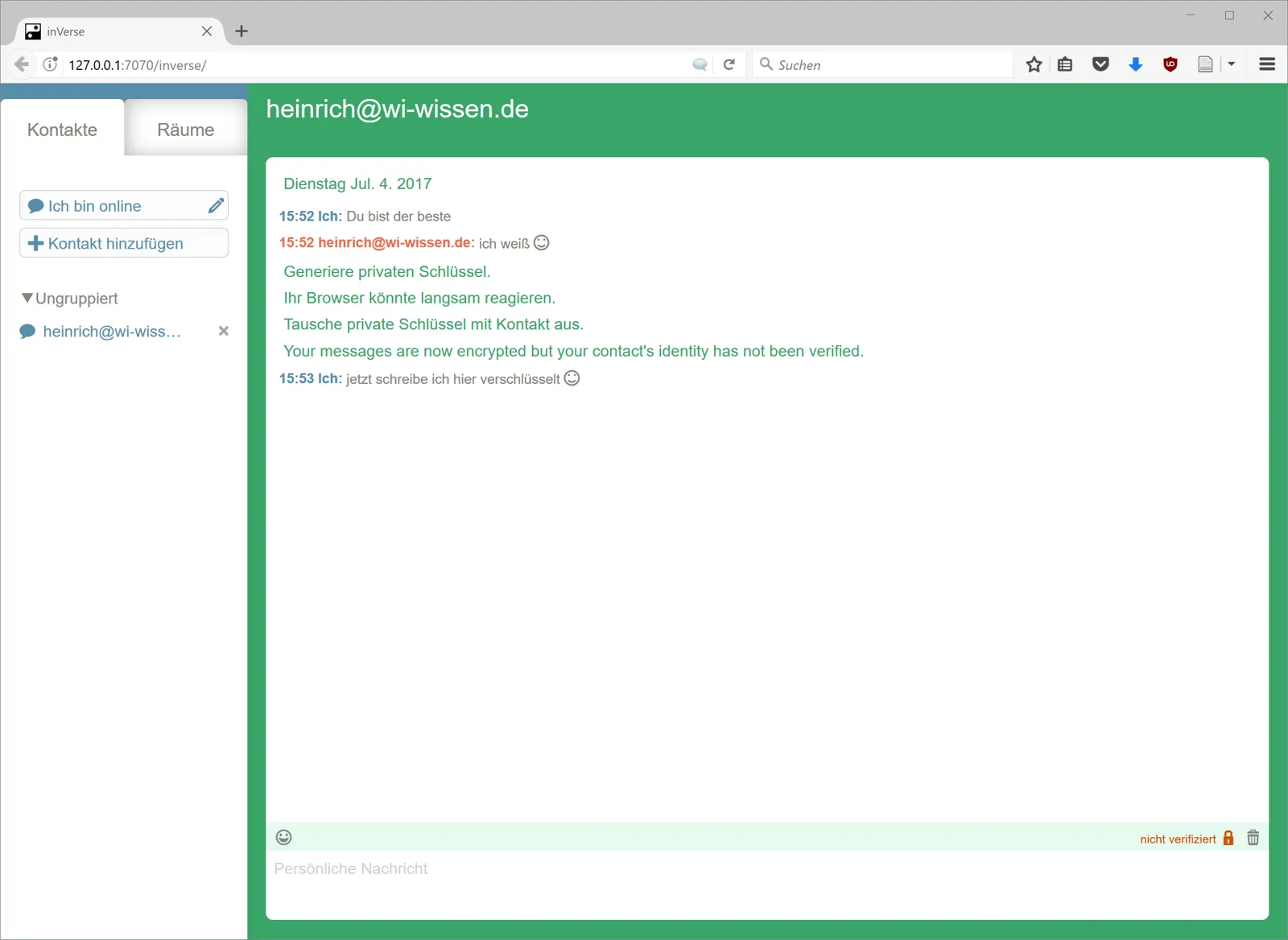Image resolution: width=1288 pixels, height=940 pixels.
Task: Toggle the 'nicht verifiziert' encryption status
Action: point(1178,839)
